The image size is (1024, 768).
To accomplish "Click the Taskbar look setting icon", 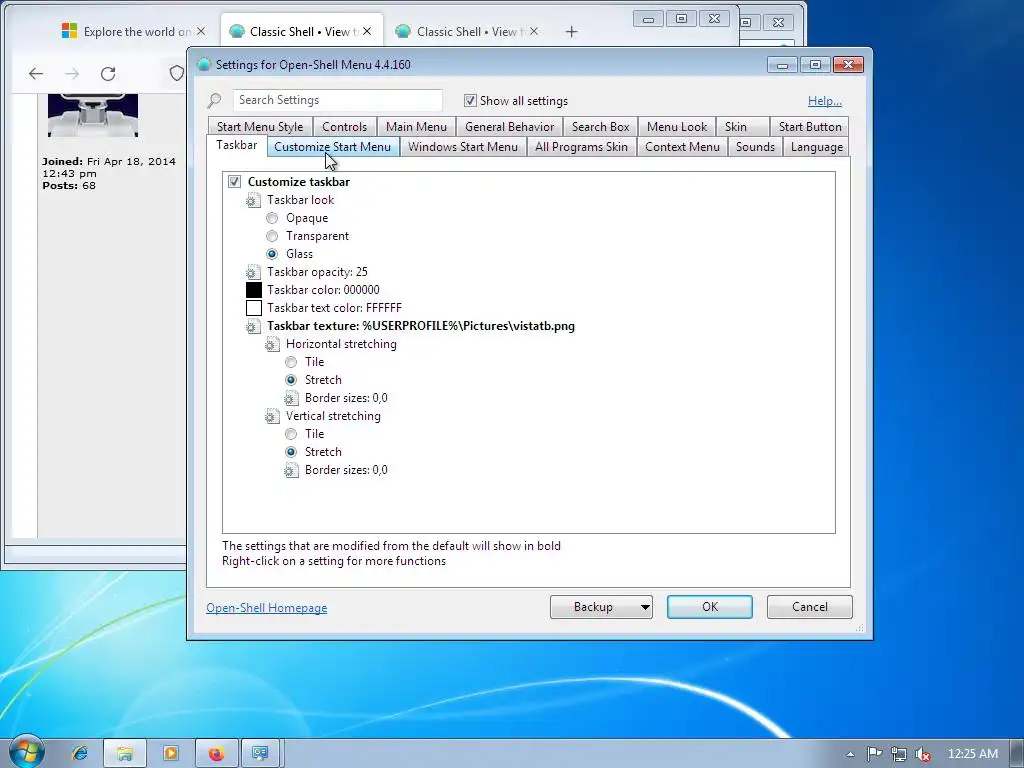I will [253, 200].
